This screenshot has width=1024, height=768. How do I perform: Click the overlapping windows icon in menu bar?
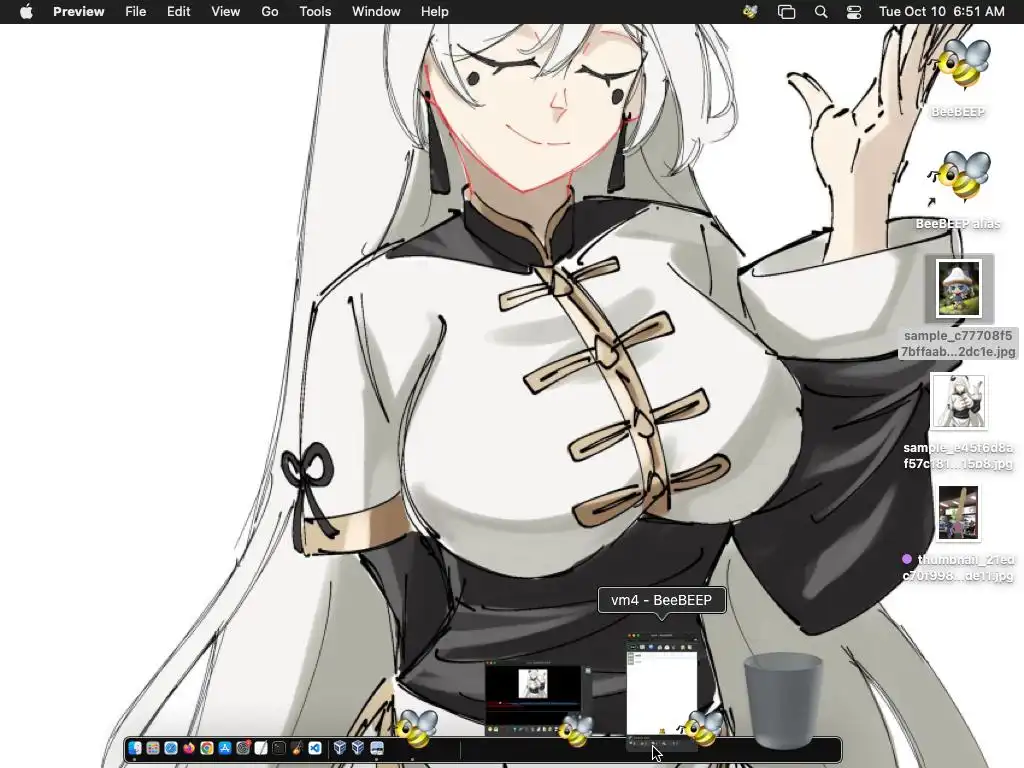786,11
